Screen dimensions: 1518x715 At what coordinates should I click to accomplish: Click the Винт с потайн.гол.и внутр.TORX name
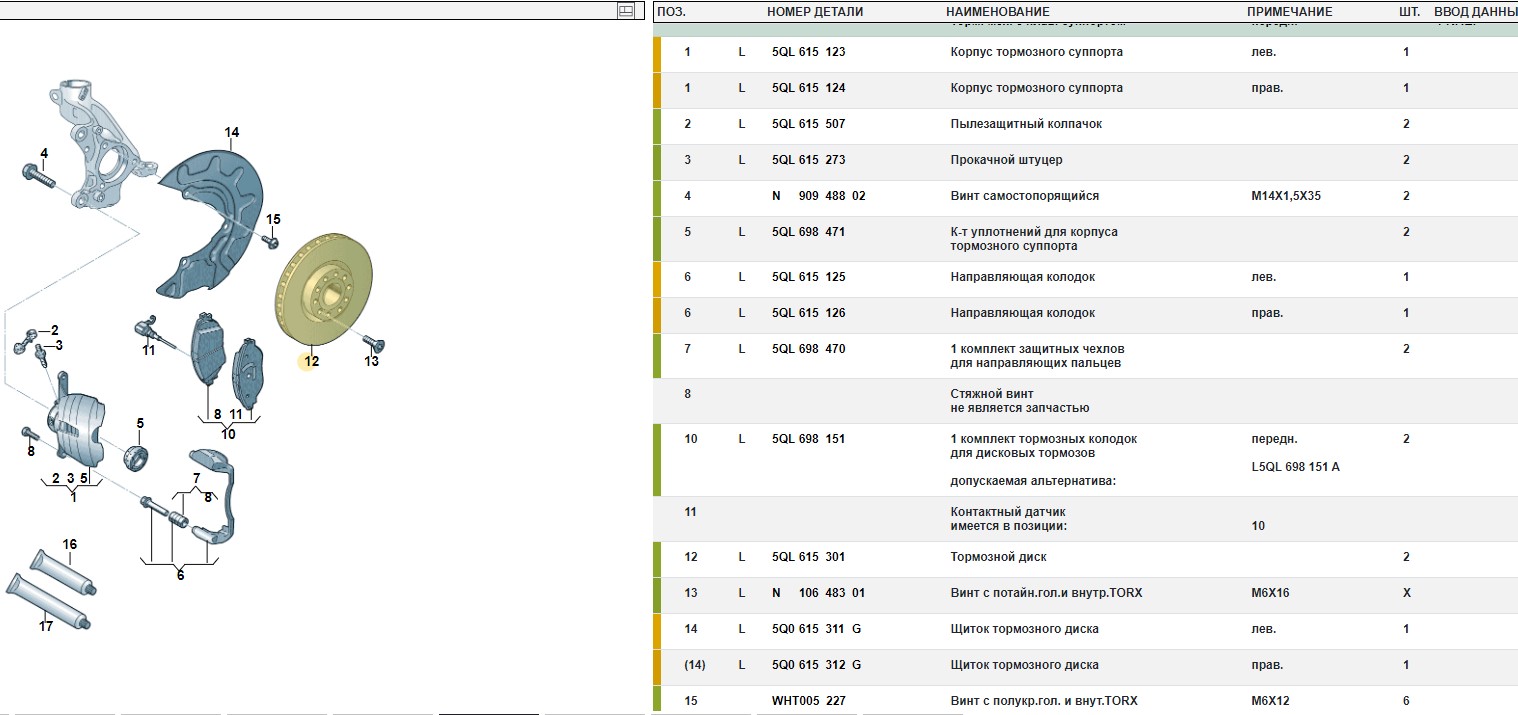[1046, 593]
